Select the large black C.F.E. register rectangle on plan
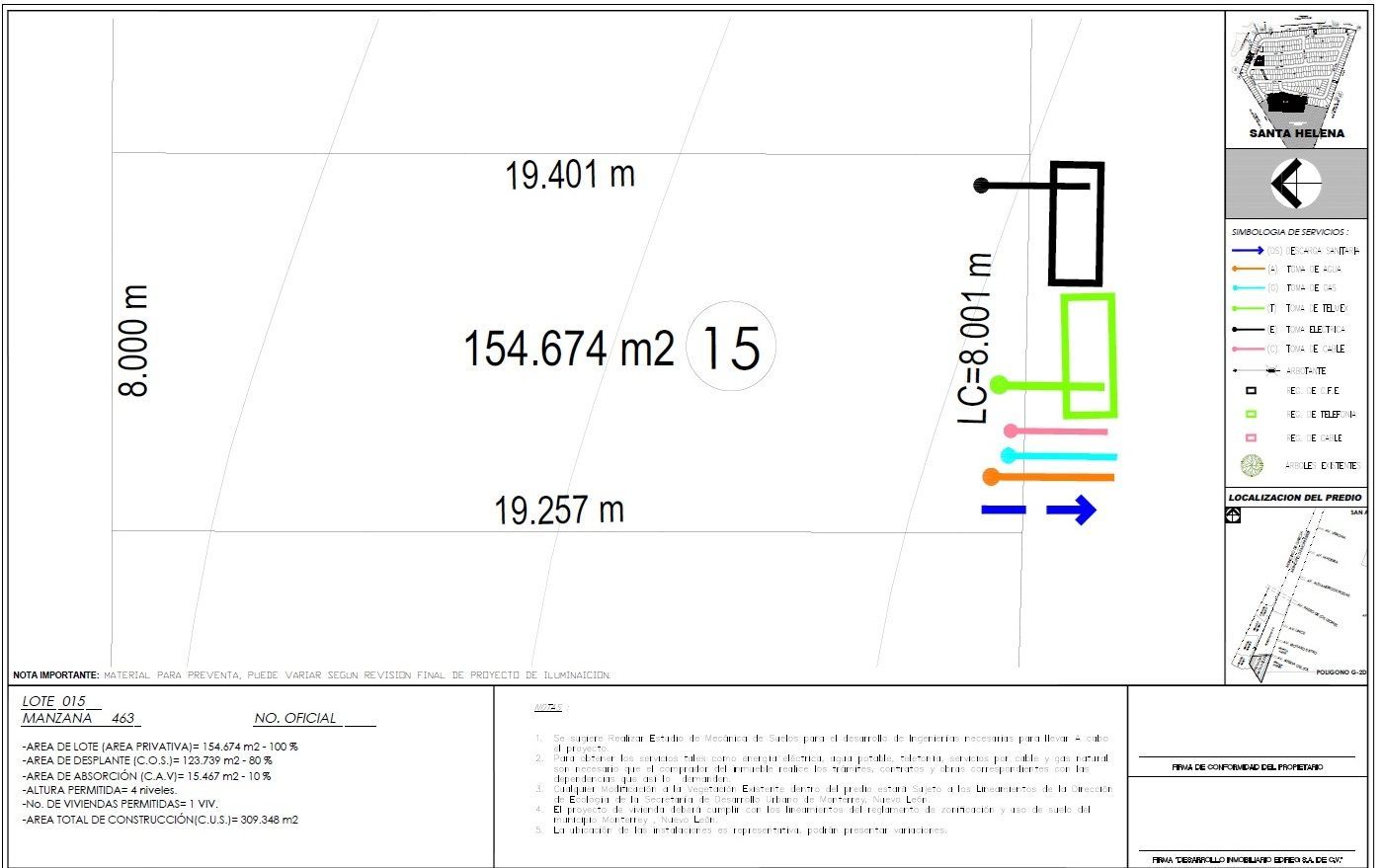 point(1076,224)
